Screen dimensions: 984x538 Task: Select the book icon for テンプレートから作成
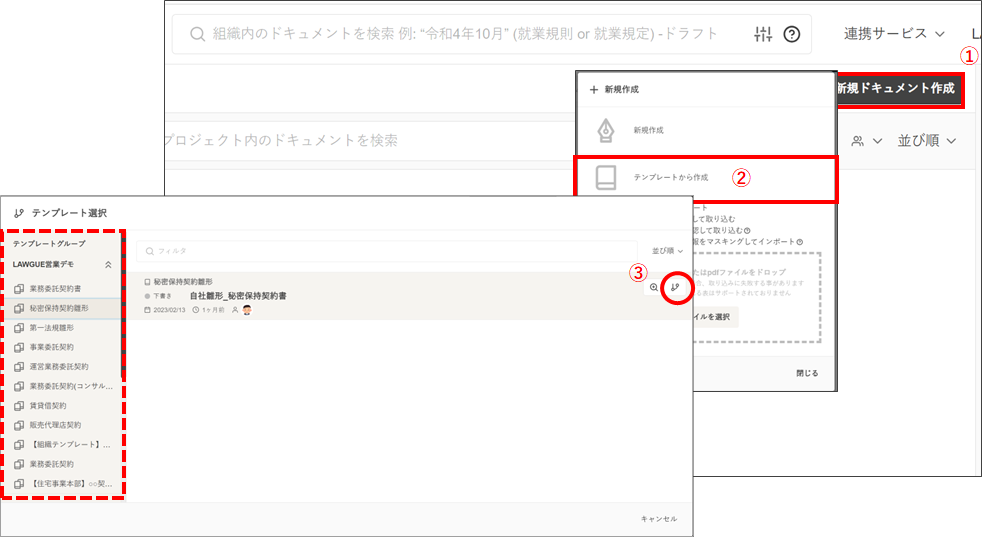[606, 178]
